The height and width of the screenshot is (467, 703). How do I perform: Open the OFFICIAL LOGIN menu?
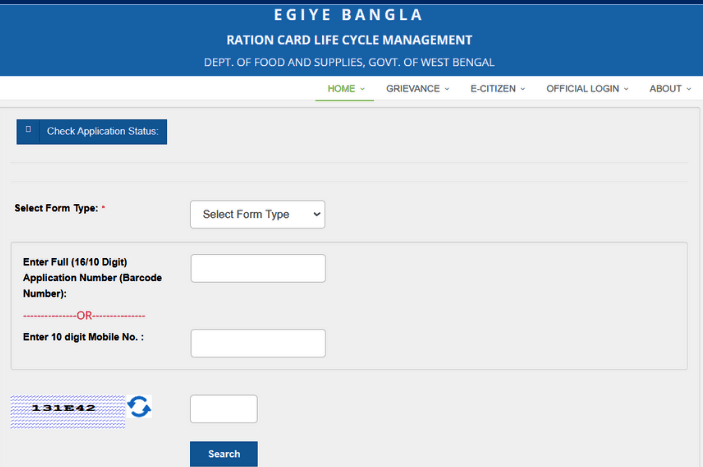587,89
